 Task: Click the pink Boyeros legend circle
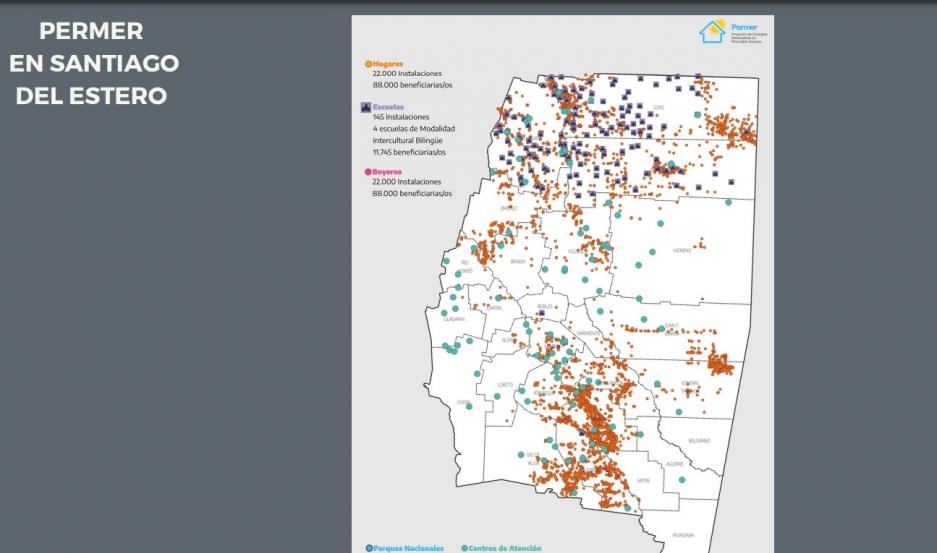[x=368, y=172]
